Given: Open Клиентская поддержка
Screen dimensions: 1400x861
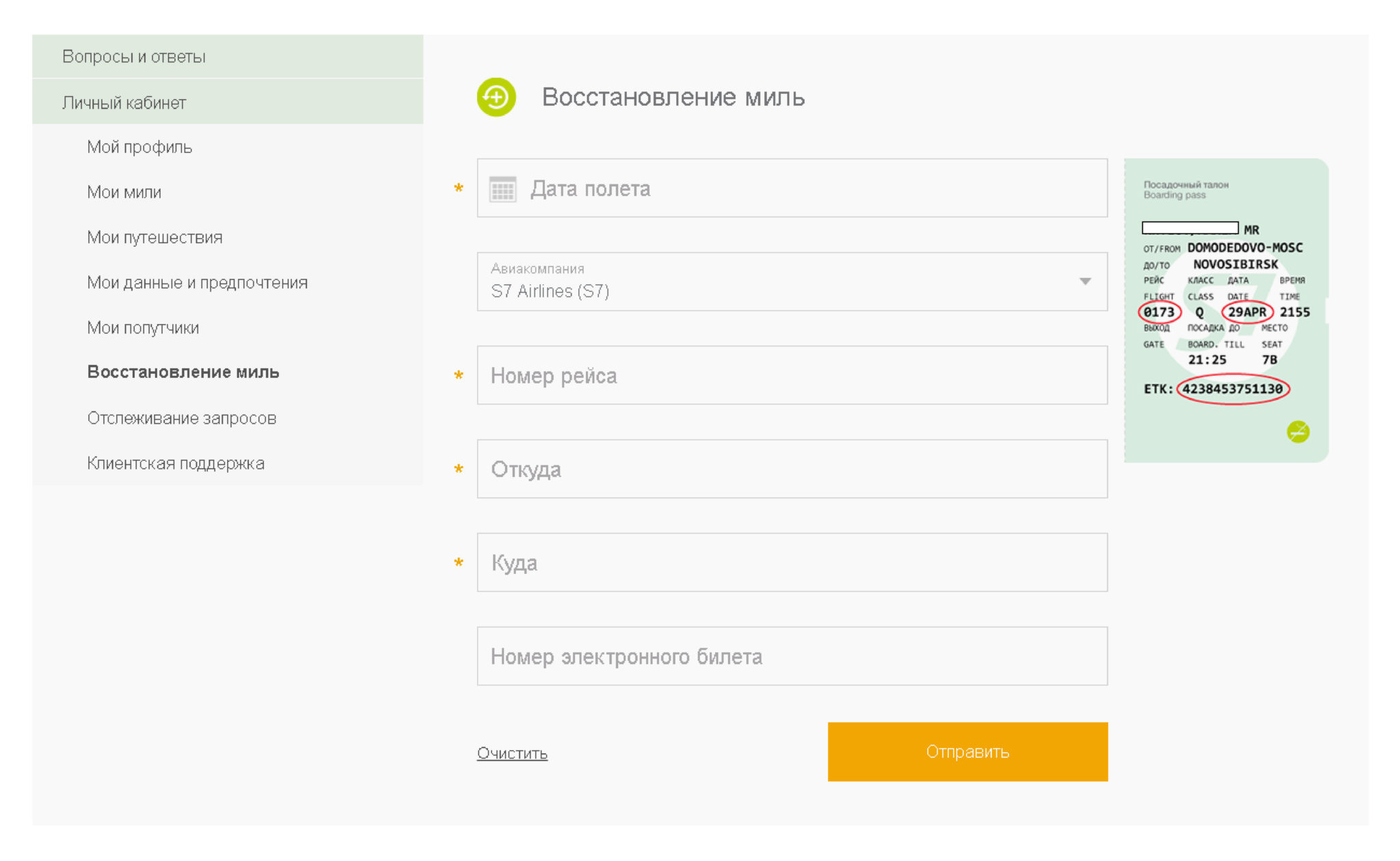Looking at the screenshot, I should (x=176, y=463).
